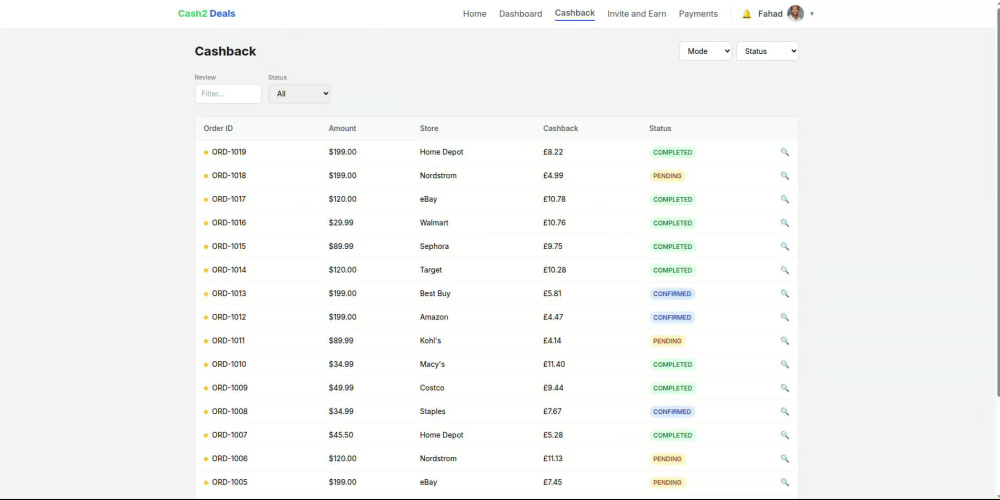
Task: Open details magnifier for ORD-1019
Action: click(784, 152)
